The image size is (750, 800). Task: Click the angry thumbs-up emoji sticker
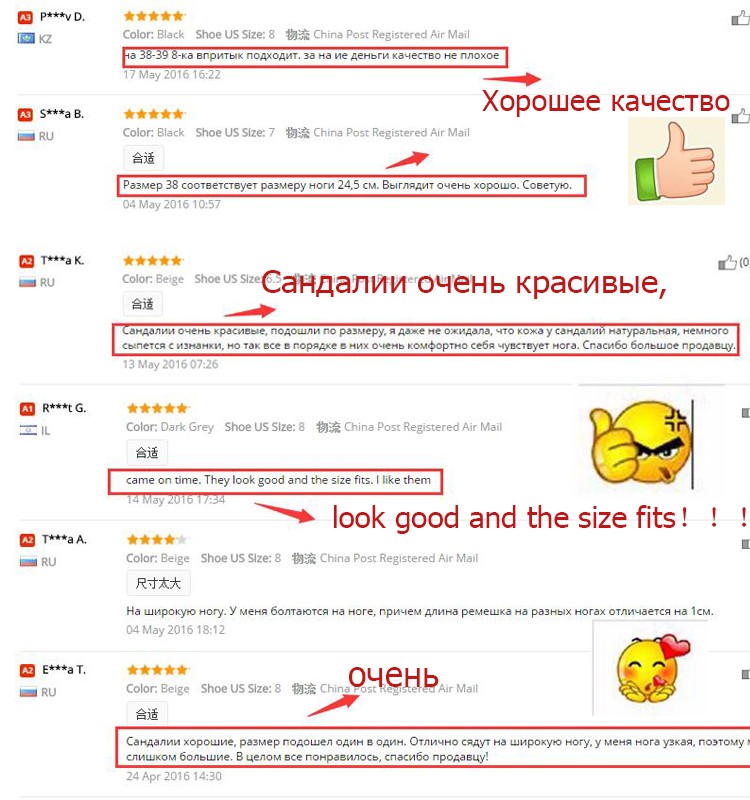pos(641,443)
